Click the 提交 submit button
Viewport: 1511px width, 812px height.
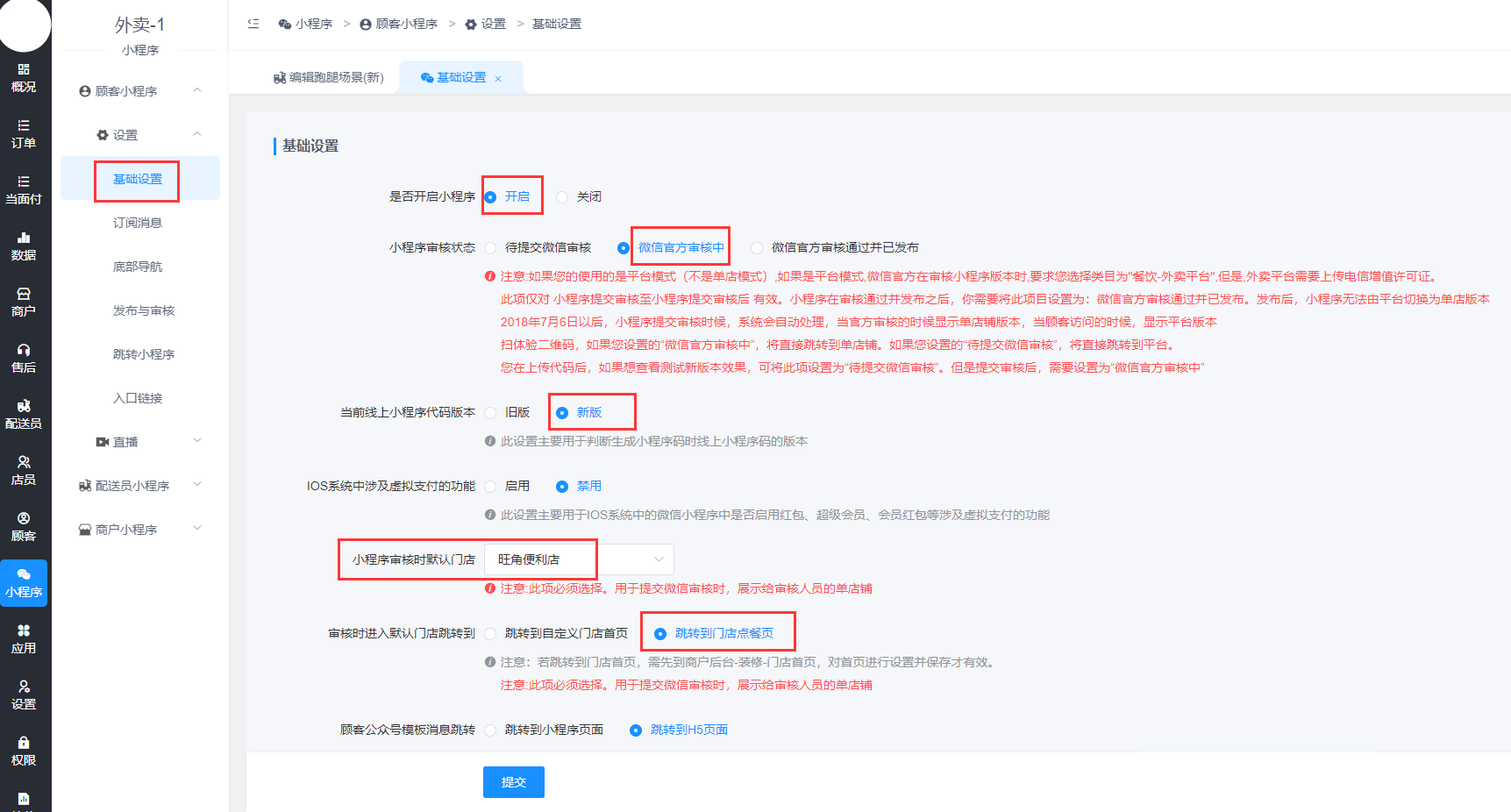[x=513, y=782]
